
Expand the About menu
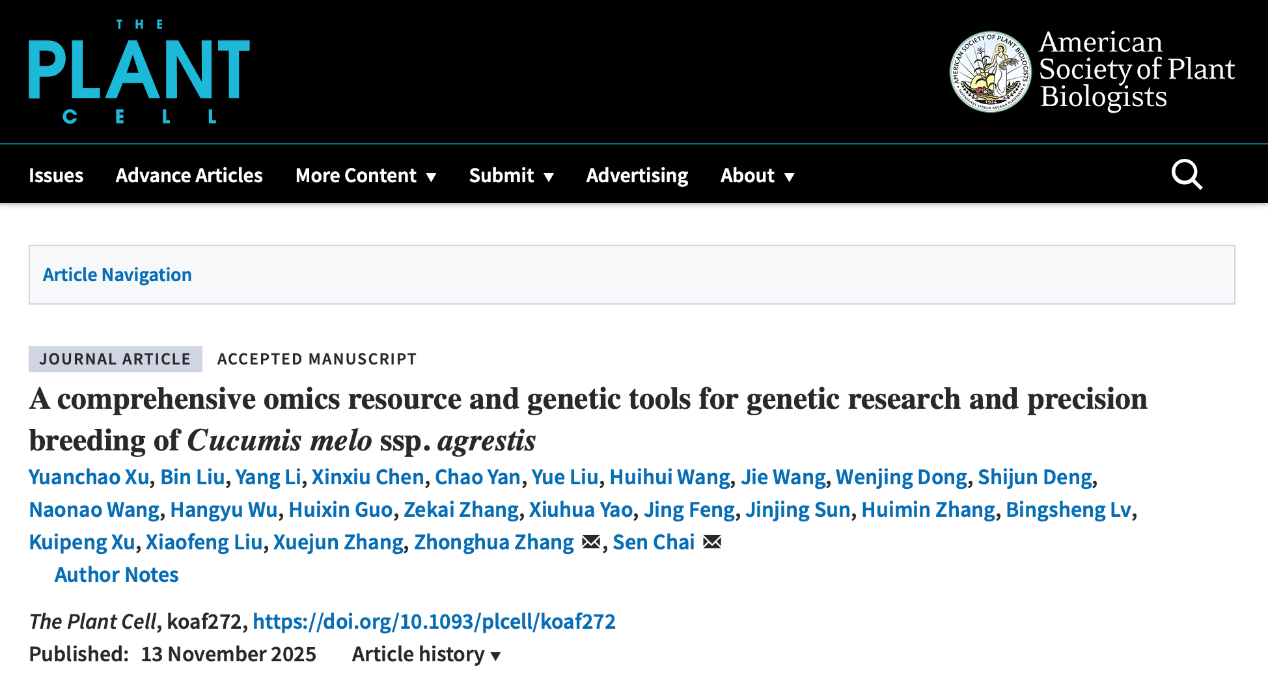tap(757, 175)
